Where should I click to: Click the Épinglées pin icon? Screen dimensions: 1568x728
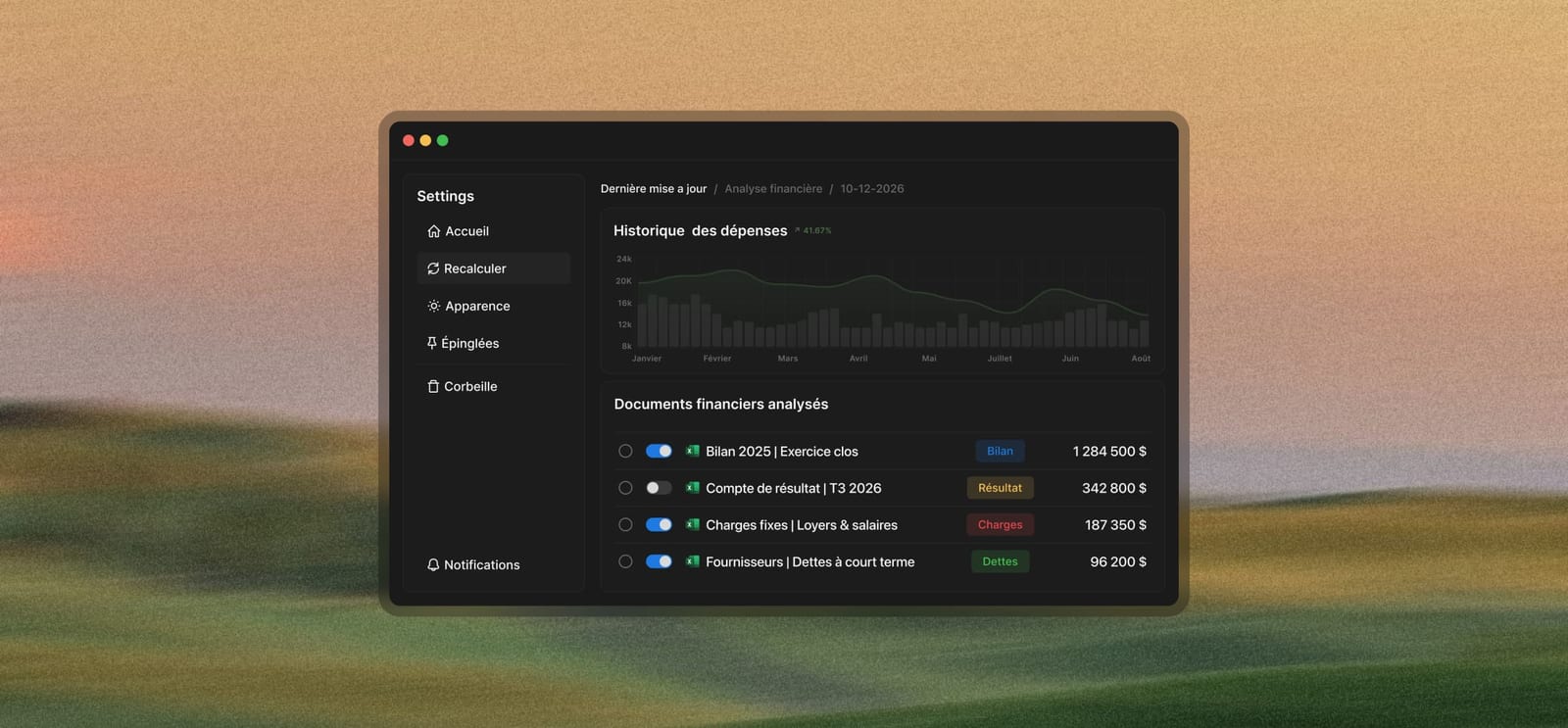pos(432,343)
